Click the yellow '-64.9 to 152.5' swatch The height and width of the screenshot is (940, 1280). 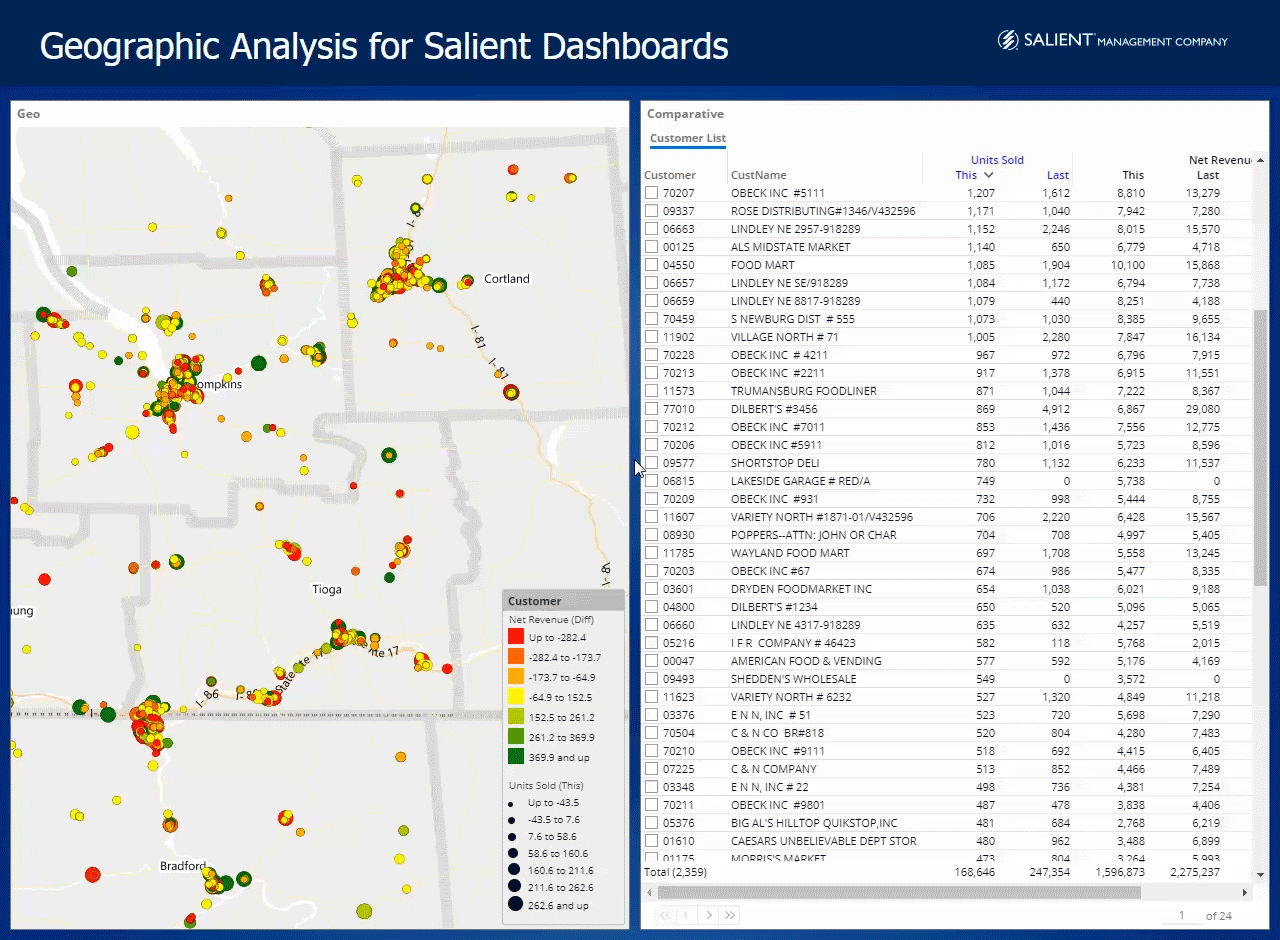click(516, 697)
